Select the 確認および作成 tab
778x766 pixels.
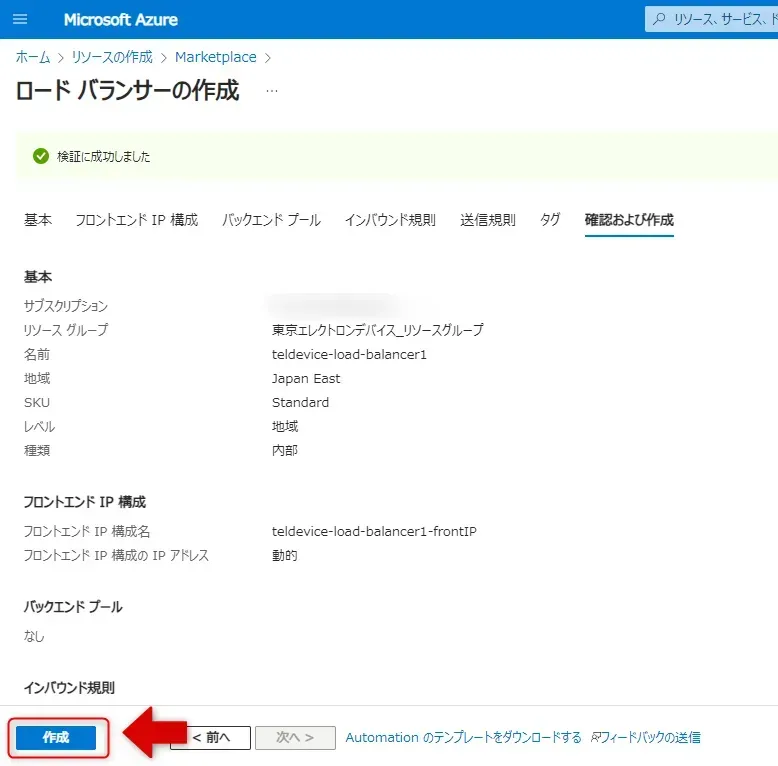629,220
